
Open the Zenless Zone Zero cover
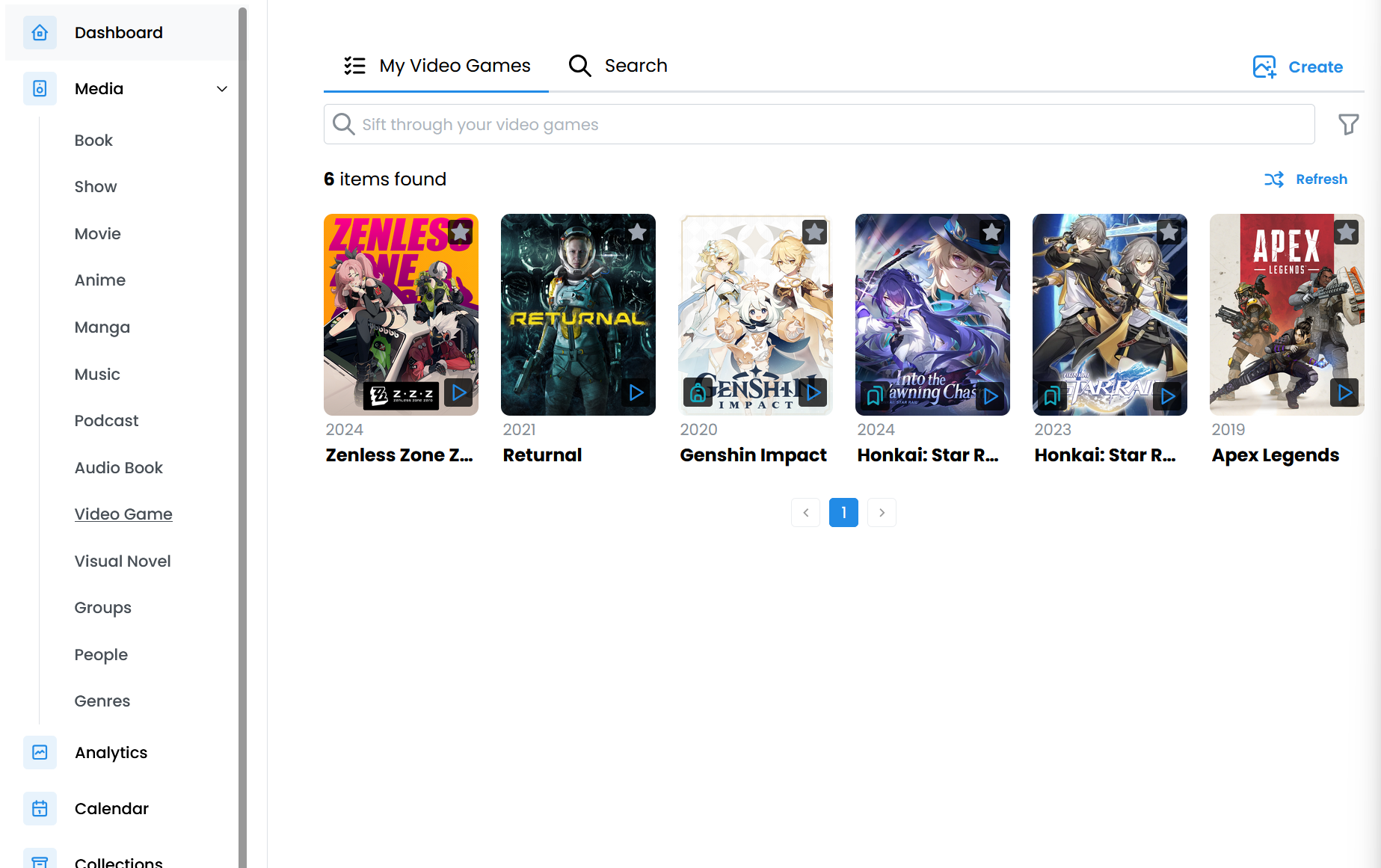(401, 315)
